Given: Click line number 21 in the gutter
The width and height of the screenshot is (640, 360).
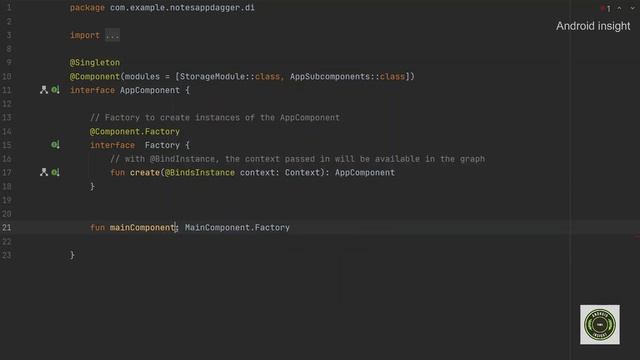Looking at the screenshot, I should 7,227.
